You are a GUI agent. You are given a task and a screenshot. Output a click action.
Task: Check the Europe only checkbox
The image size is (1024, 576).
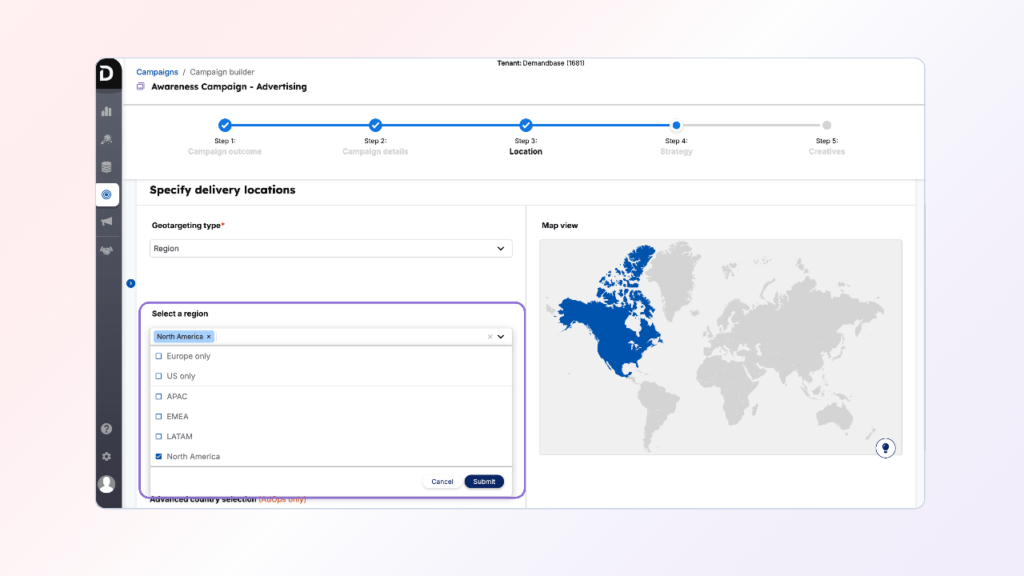coord(158,356)
